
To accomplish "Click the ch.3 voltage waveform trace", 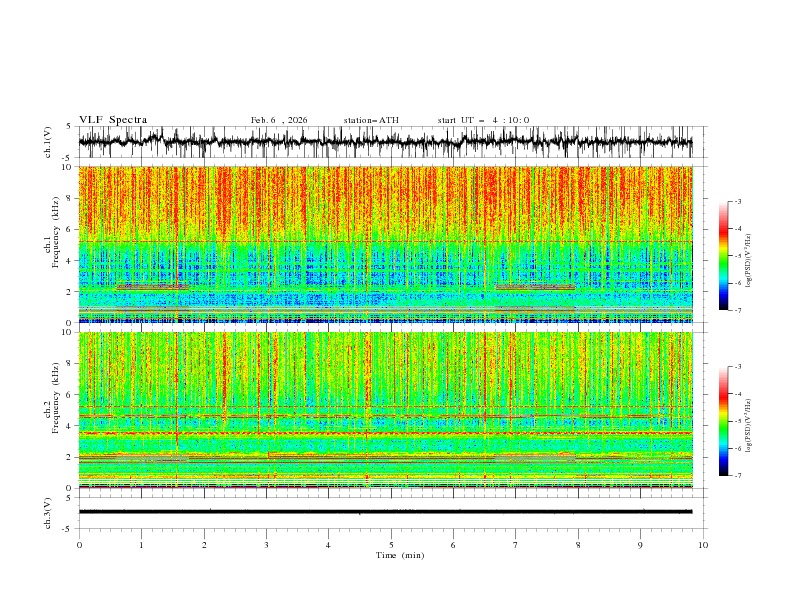I will pyautogui.click(x=385, y=512).
